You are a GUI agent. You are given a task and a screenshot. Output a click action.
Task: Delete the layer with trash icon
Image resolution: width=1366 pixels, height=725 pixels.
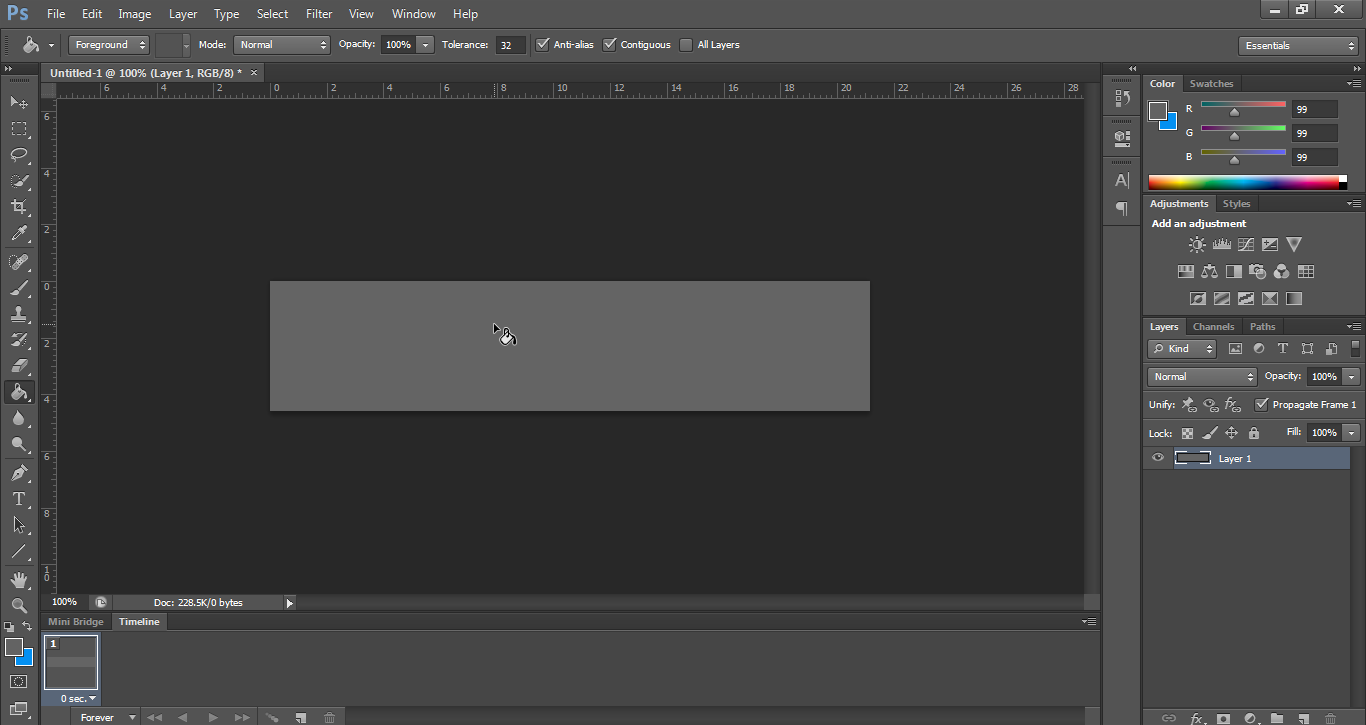[1330, 718]
